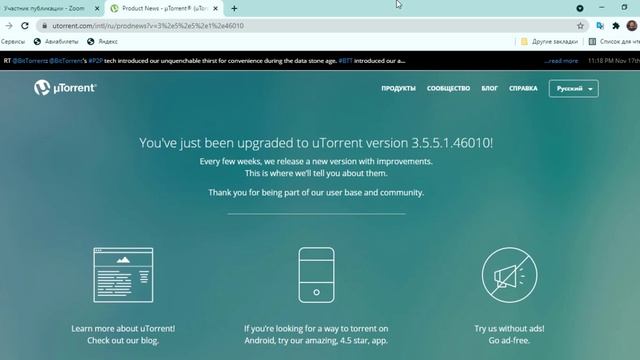
Task: Click the tweet timestamp 11:18 PM
Action: (x=613, y=61)
